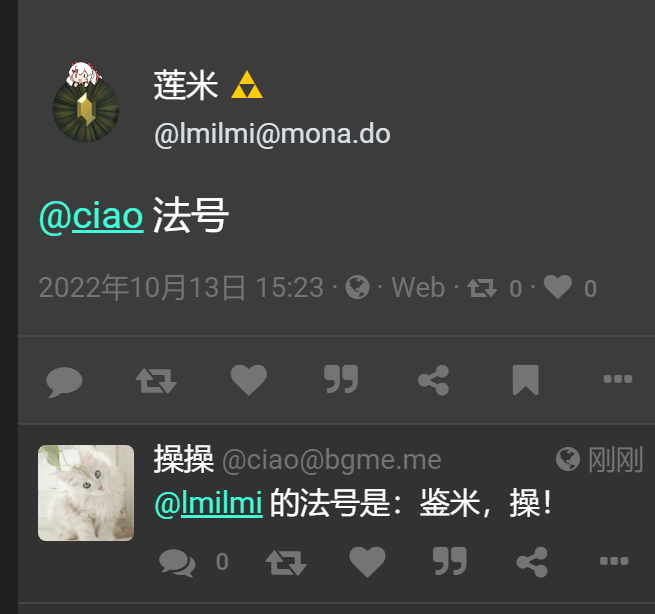Quote the reply from 操操
The image size is (655, 614).
coord(449,561)
